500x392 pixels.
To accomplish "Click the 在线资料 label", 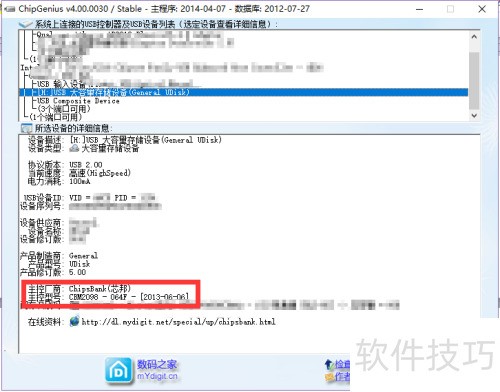I will (x=45, y=322).
